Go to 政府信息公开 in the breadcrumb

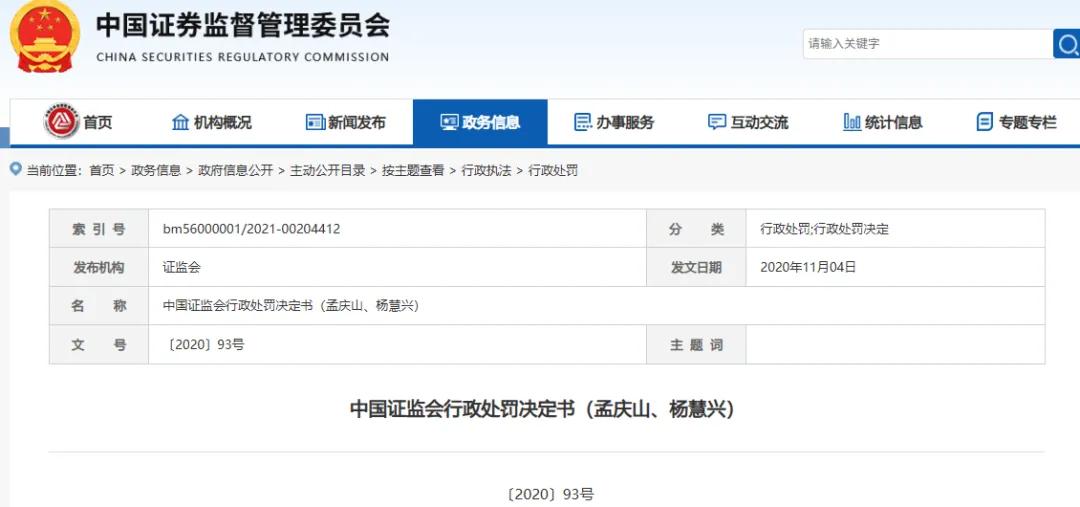coord(236,170)
